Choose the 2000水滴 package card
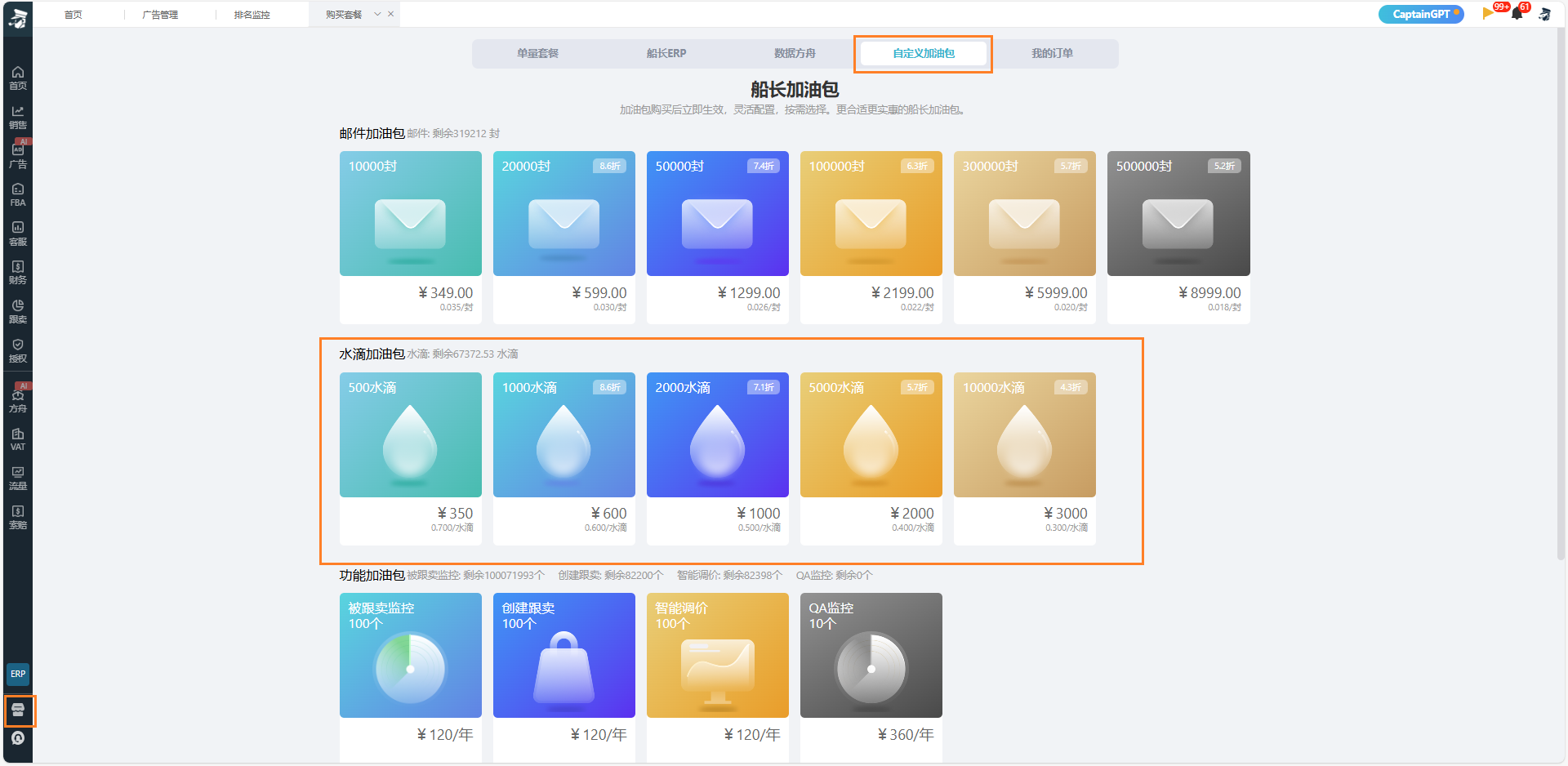The width and height of the screenshot is (1568, 766). coord(718,458)
